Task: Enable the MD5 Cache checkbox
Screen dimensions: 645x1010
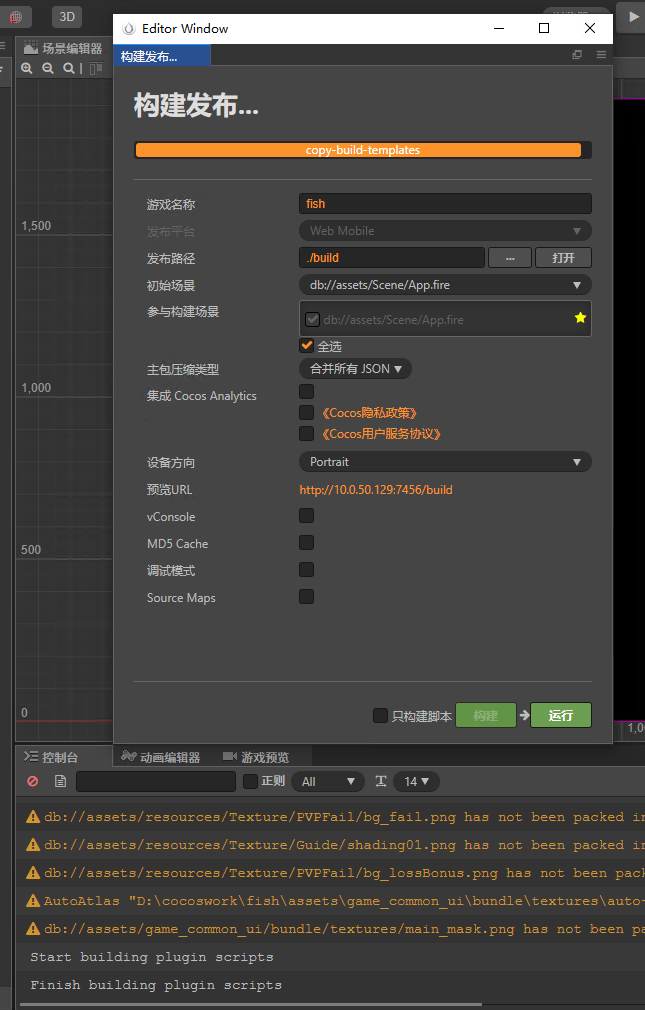Action: [307, 542]
